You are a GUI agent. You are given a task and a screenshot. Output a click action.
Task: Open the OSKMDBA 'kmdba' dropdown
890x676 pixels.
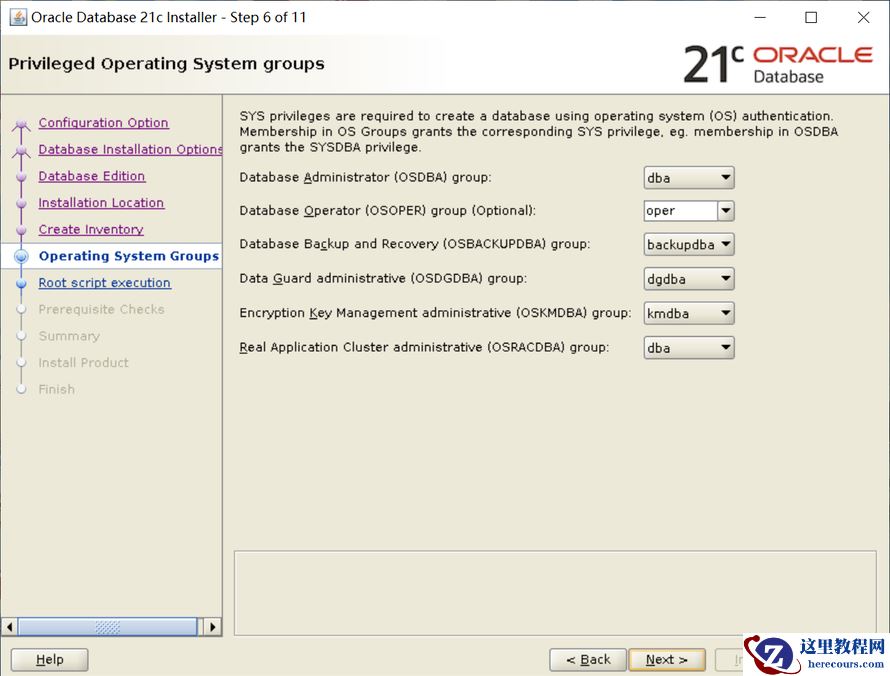point(689,313)
